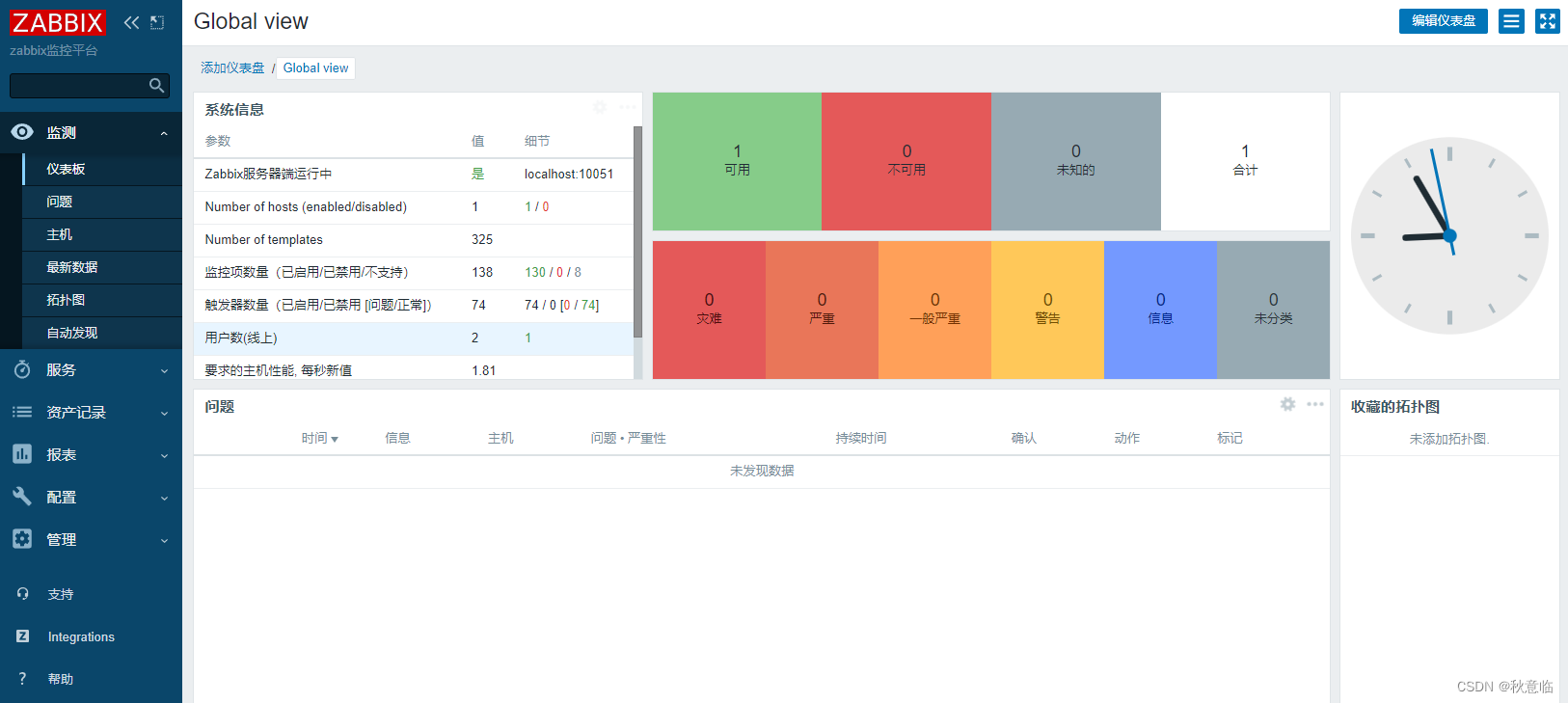This screenshot has height=703, width=1568.
Task: Click the analog clock widget
Action: [x=1449, y=235]
